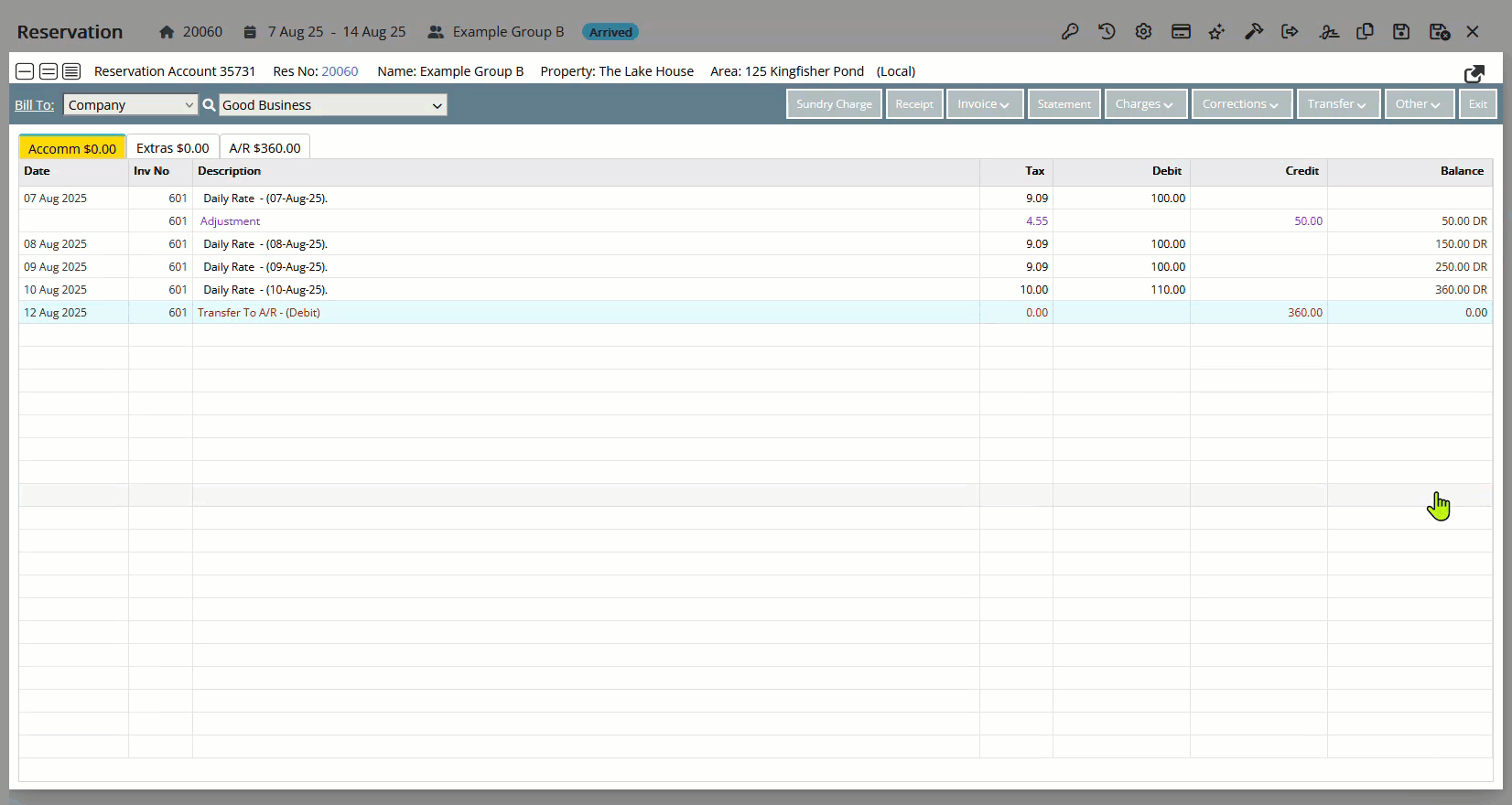Click the Inv No column header

pyautogui.click(x=160, y=171)
